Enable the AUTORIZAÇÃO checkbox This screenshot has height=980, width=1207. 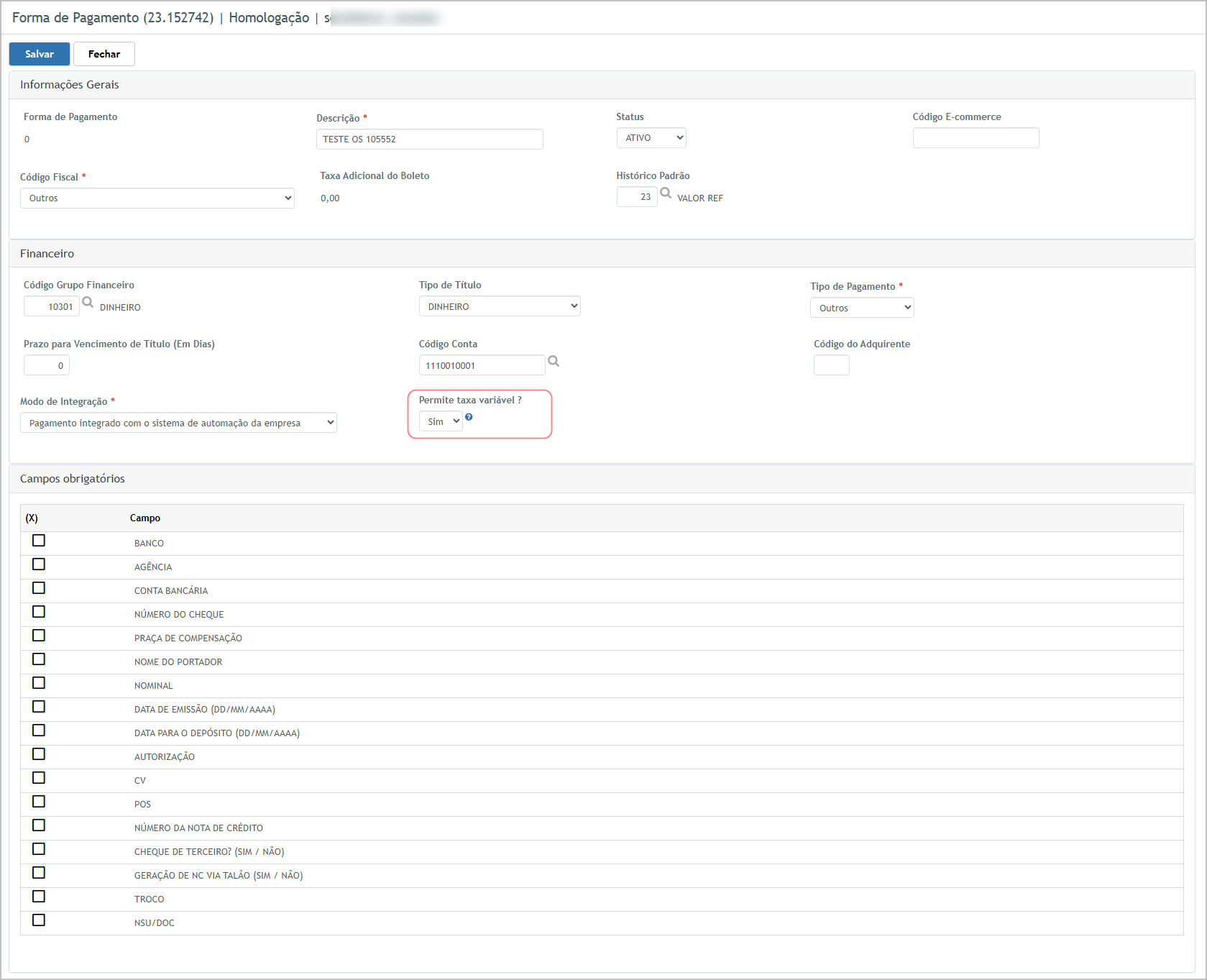click(39, 754)
